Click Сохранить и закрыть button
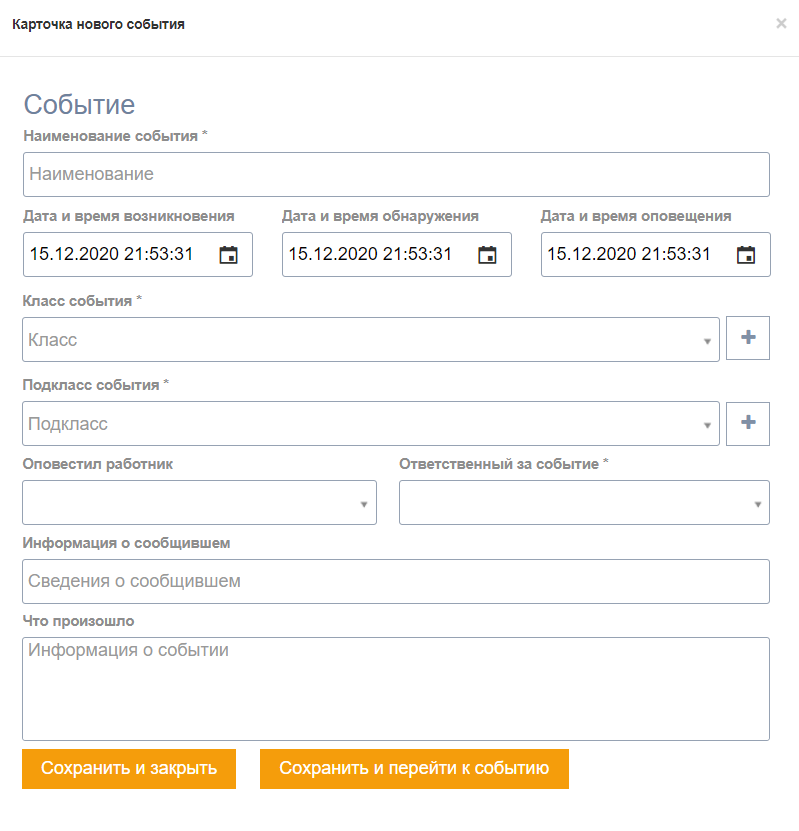 [x=129, y=769]
